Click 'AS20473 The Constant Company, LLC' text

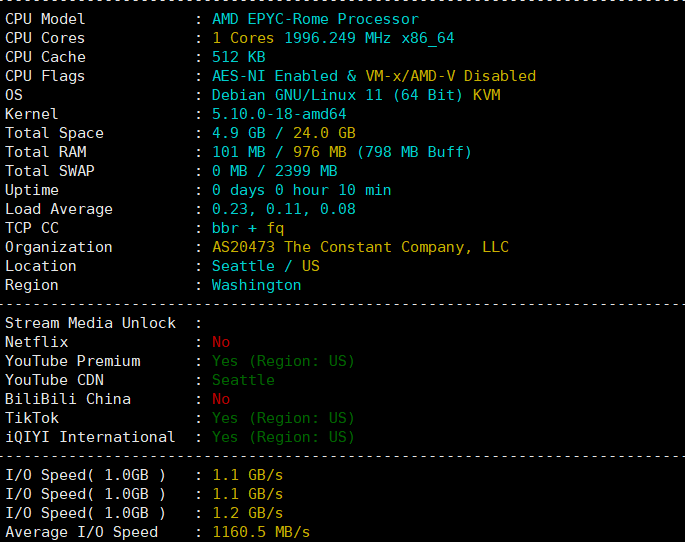point(360,247)
